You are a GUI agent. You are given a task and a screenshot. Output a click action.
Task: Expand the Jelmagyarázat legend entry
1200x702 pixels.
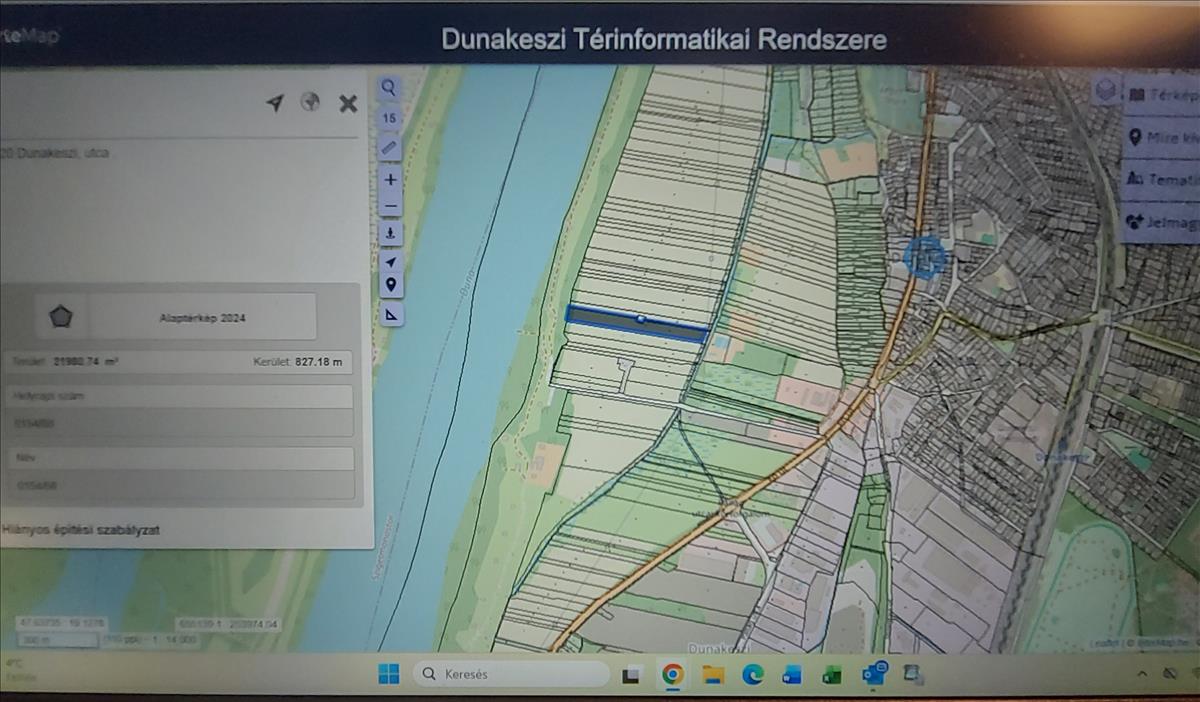[1162, 221]
